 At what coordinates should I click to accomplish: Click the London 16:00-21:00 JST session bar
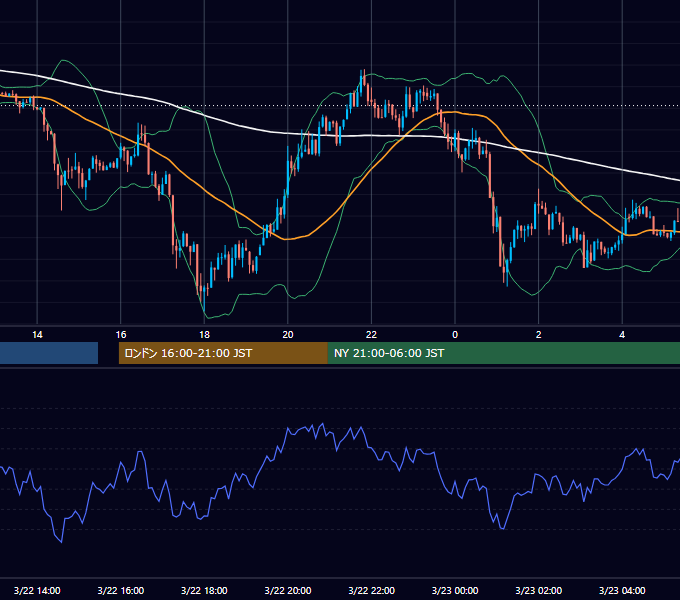[223, 353]
